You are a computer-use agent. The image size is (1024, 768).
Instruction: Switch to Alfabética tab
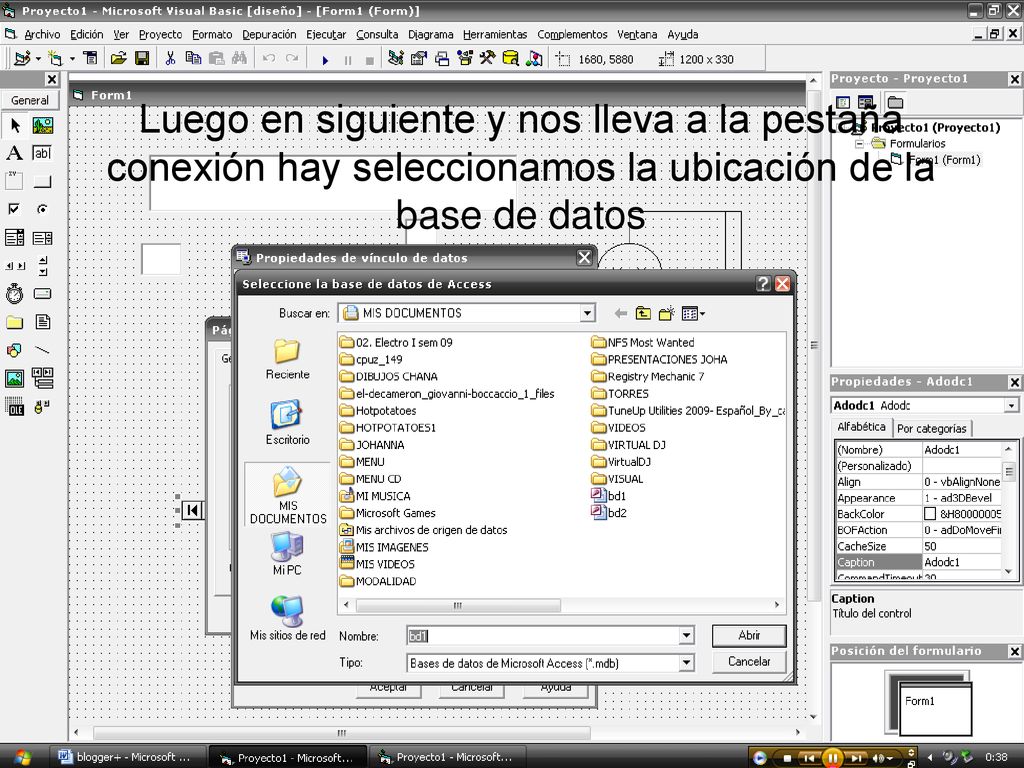(861, 426)
